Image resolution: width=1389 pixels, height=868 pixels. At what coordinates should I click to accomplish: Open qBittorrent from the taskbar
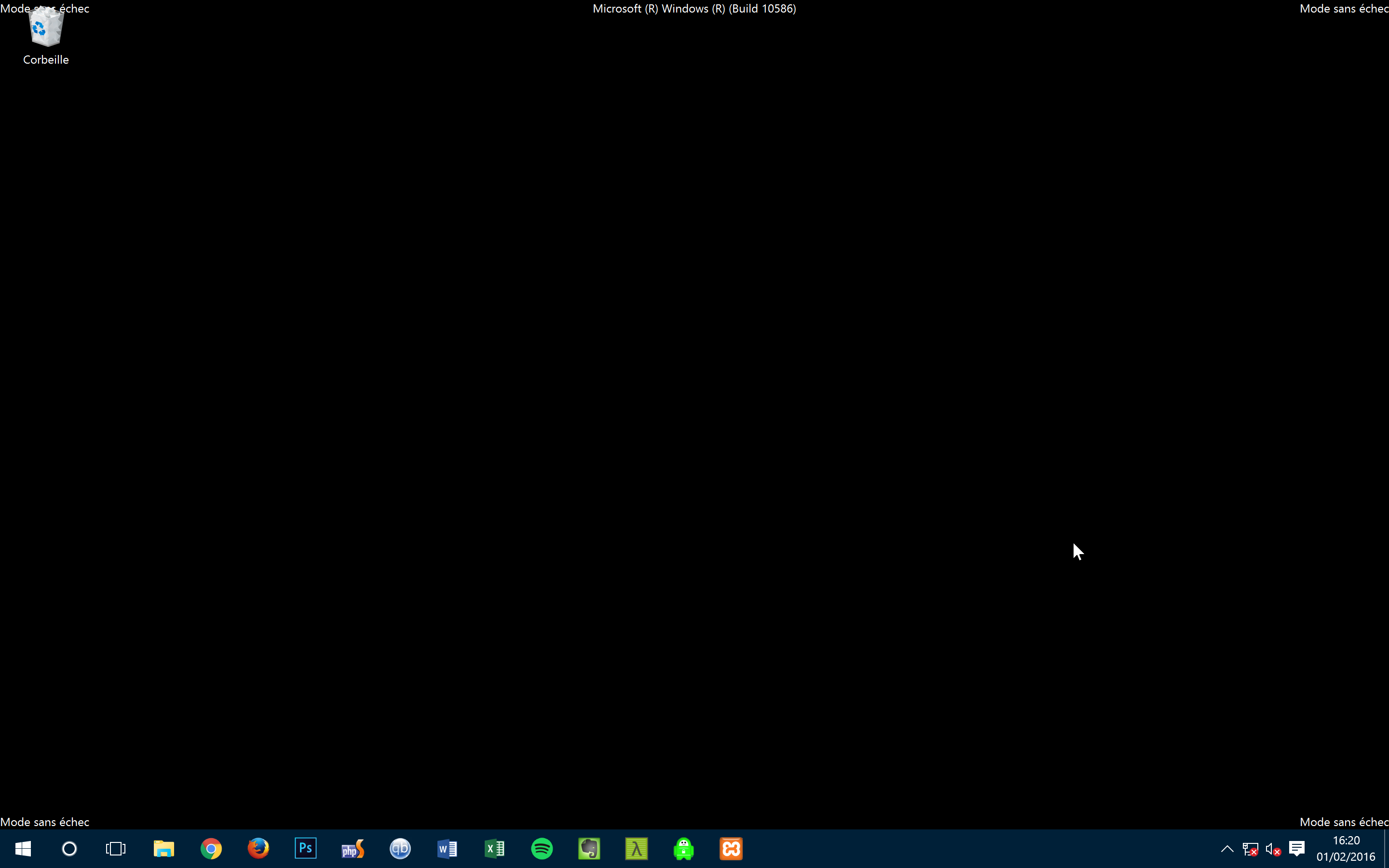click(400, 849)
